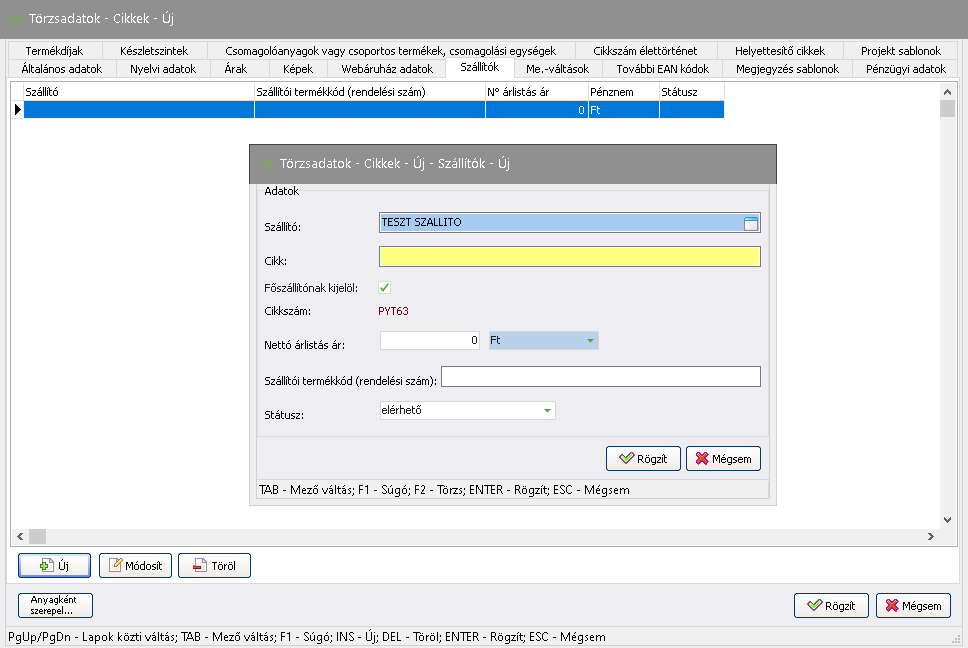The height and width of the screenshot is (648, 968).
Task: Open the Státusz dropdown showing elérhető
Action: [546, 410]
